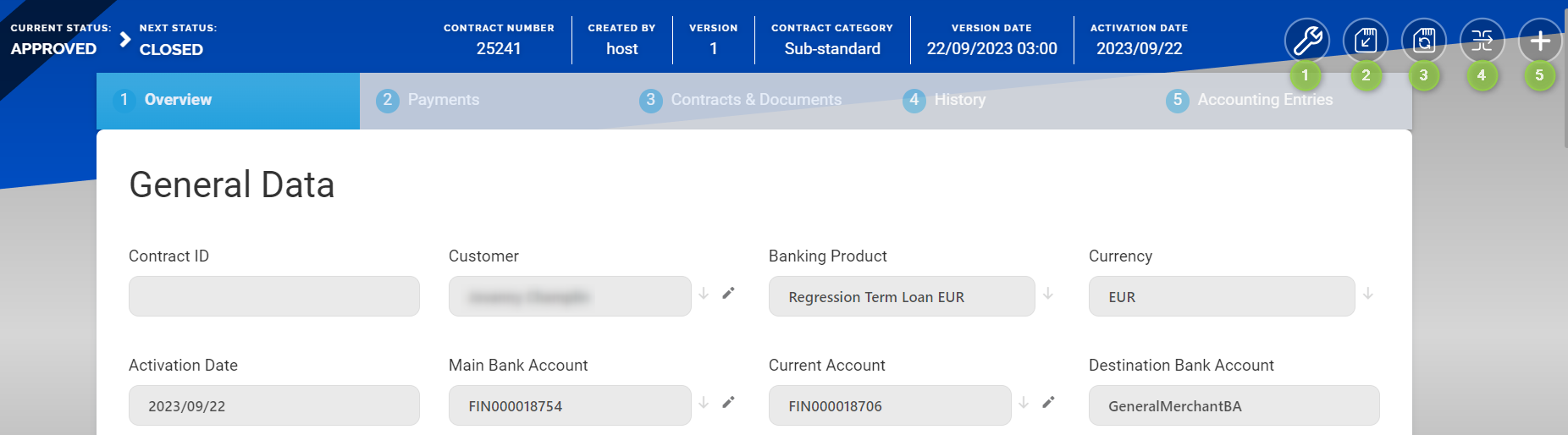Click the Activation Date field
Viewport: 1568px width, 435px height.
(273, 405)
